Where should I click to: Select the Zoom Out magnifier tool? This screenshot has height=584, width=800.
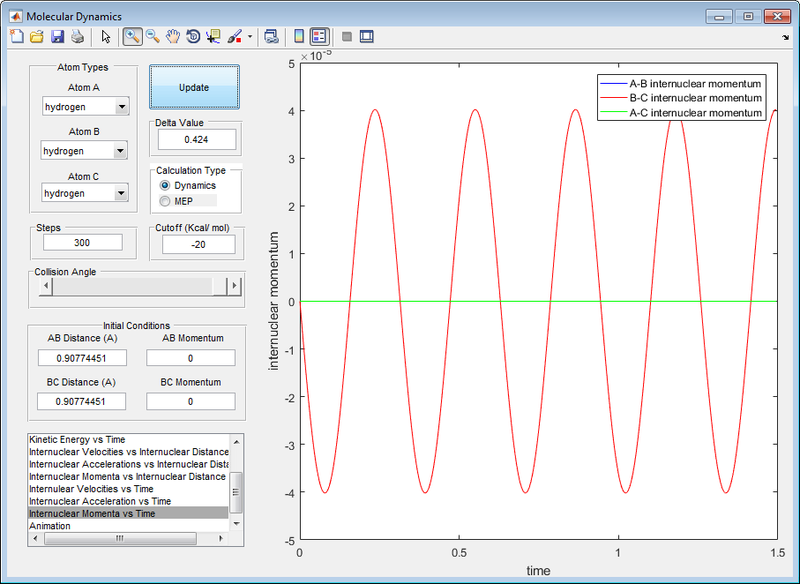[153, 37]
